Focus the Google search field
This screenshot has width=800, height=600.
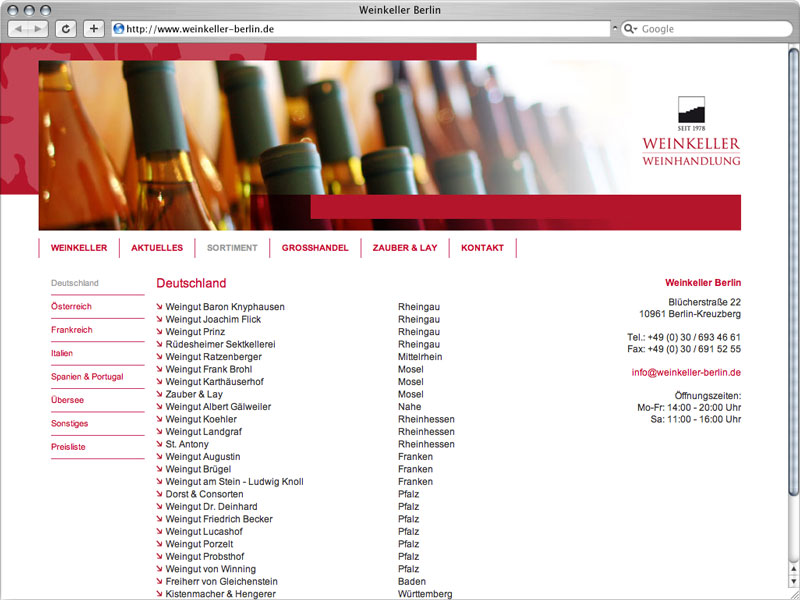707,29
